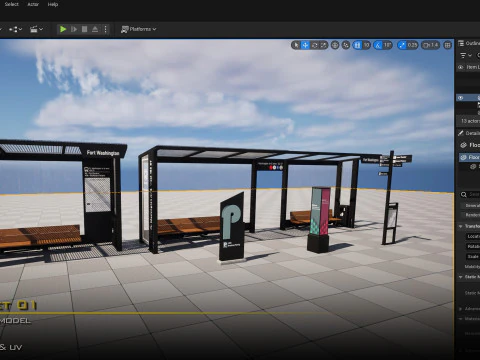The height and width of the screenshot is (360, 480).
Task: Select the highlighted Floor component row
Action: (x=469, y=157)
